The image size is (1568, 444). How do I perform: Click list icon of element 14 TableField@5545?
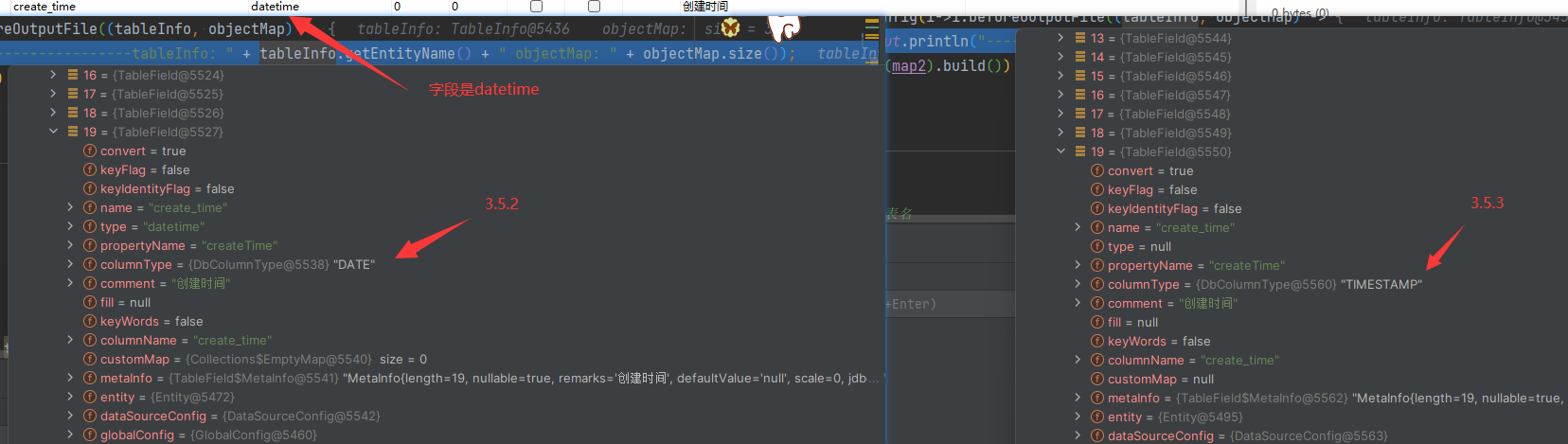(1080, 57)
